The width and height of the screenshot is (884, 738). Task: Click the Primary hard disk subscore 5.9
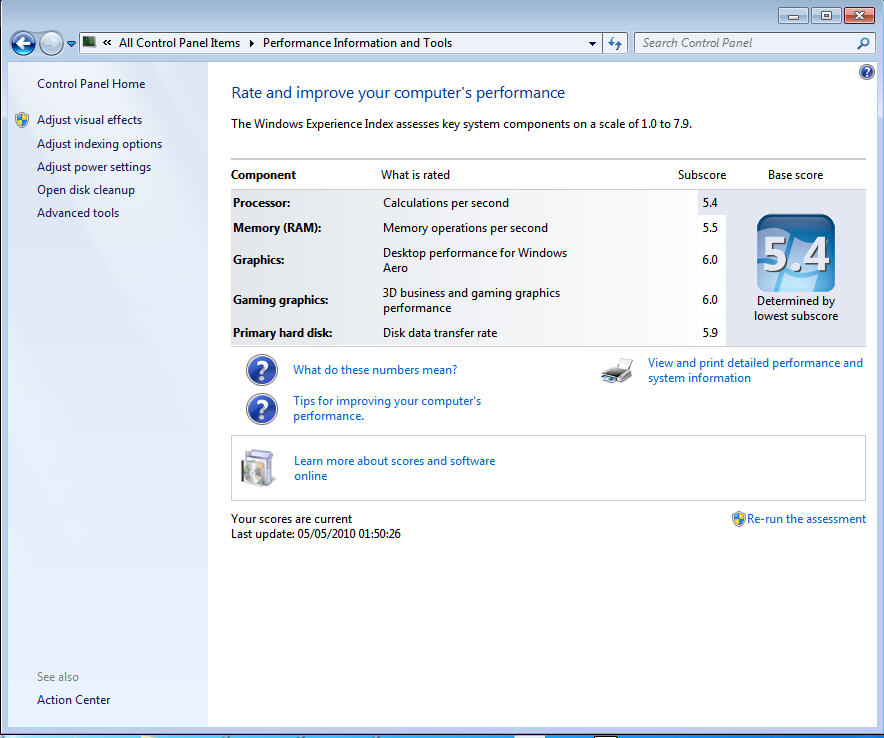click(710, 333)
